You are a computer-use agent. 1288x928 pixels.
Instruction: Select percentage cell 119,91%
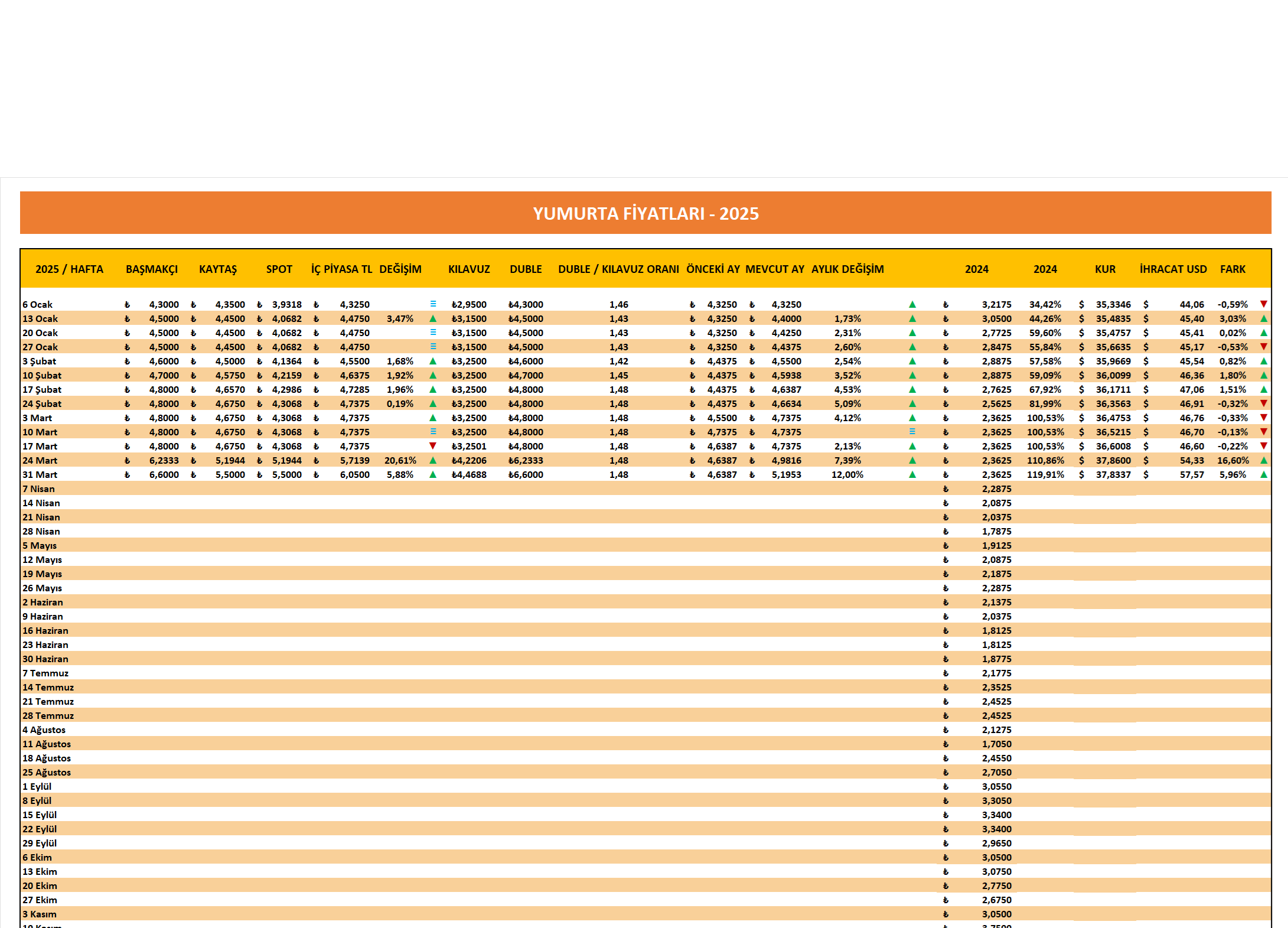click(x=1045, y=474)
